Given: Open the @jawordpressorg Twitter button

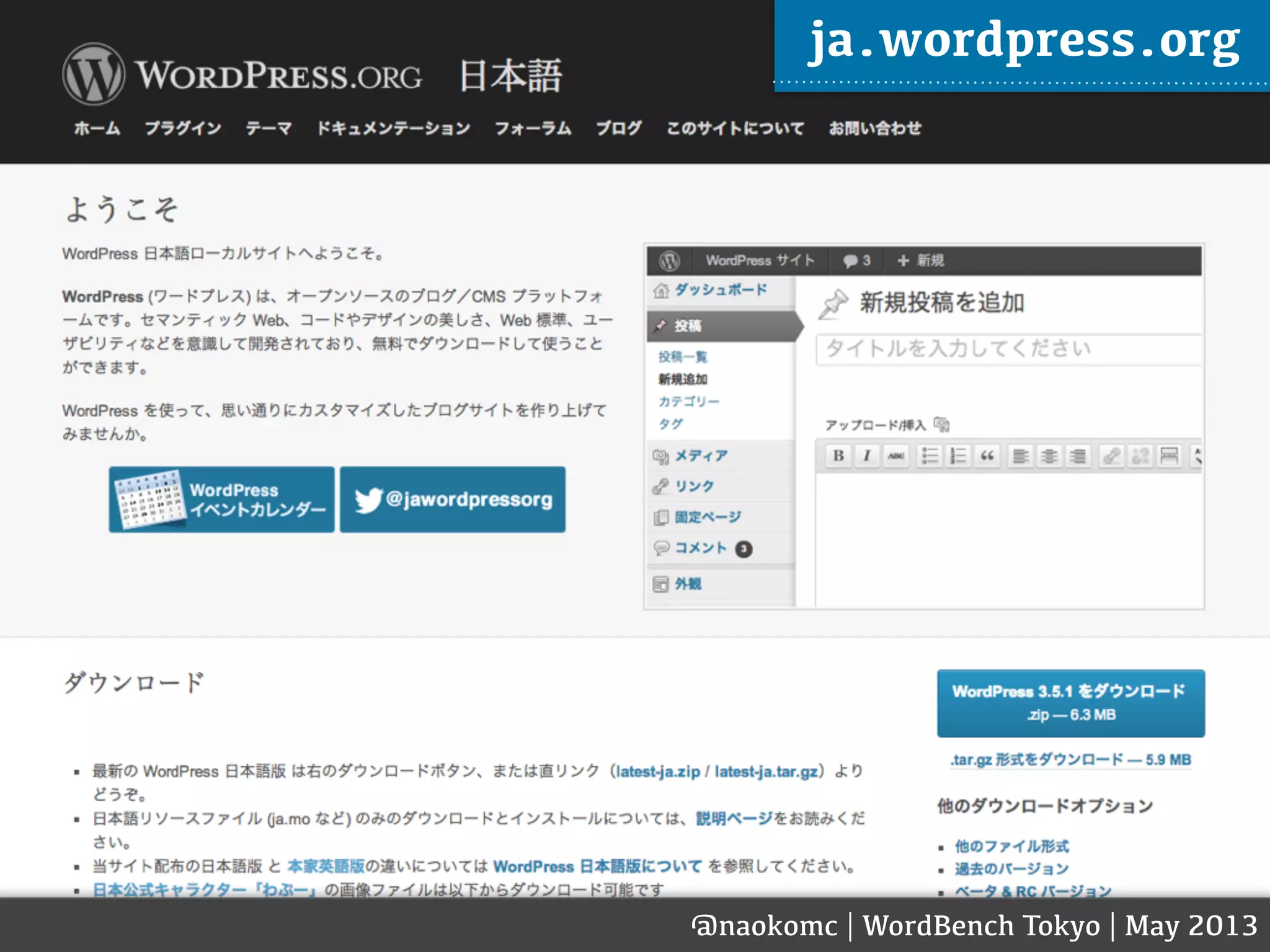Looking at the screenshot, I should tap(453, 500).
